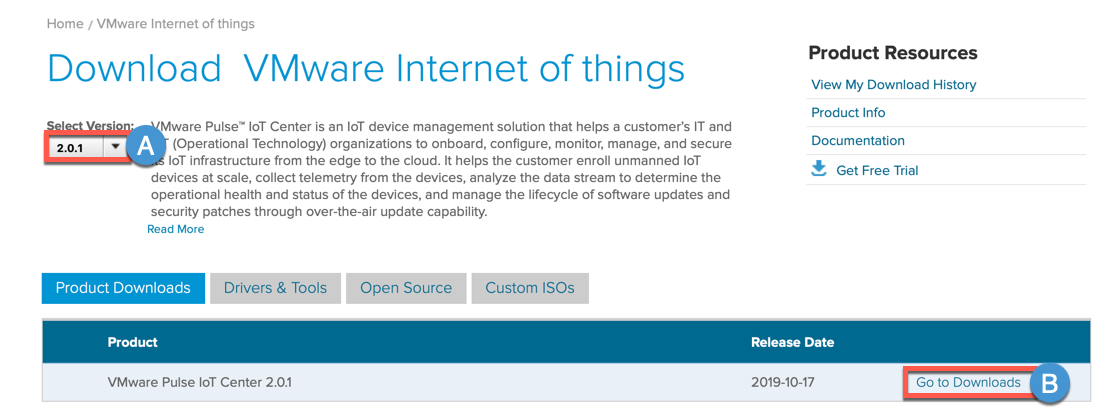Expand the Select Version dropdown arrow
The height and width of the screenshot is (411, 1115).
click(x=116, y=147)
